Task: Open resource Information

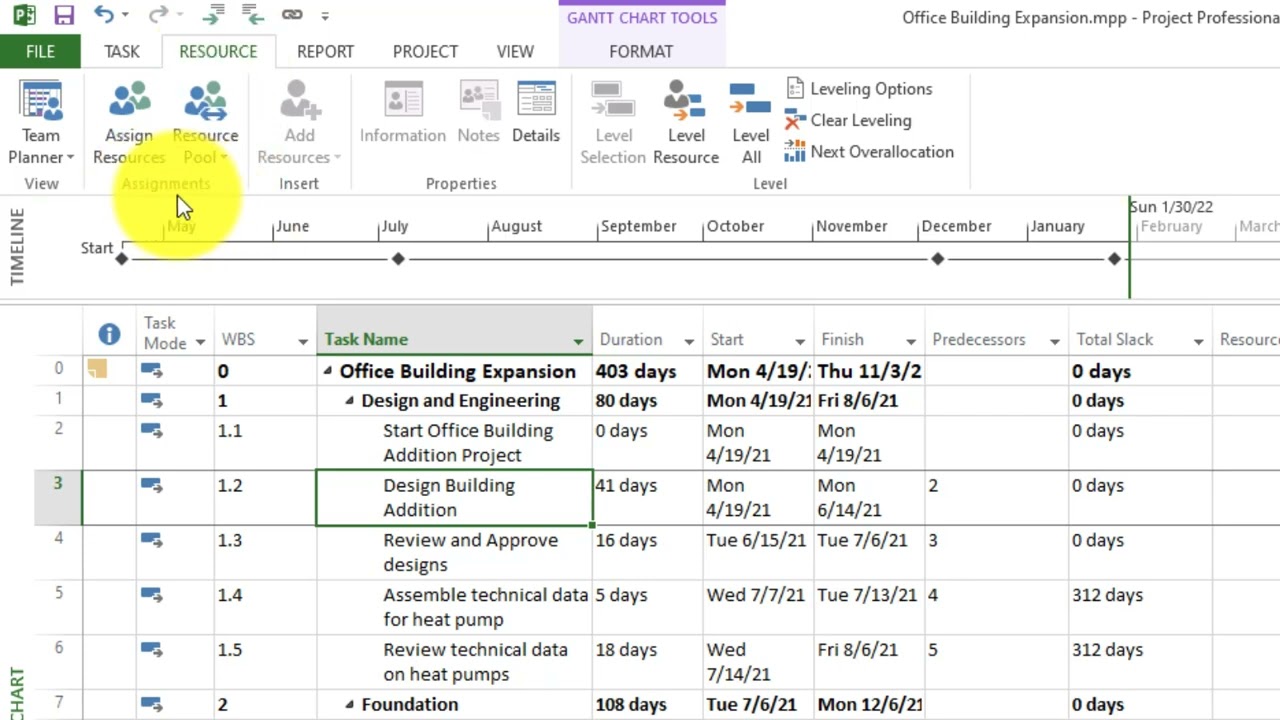Action: [x=403, y=113]
